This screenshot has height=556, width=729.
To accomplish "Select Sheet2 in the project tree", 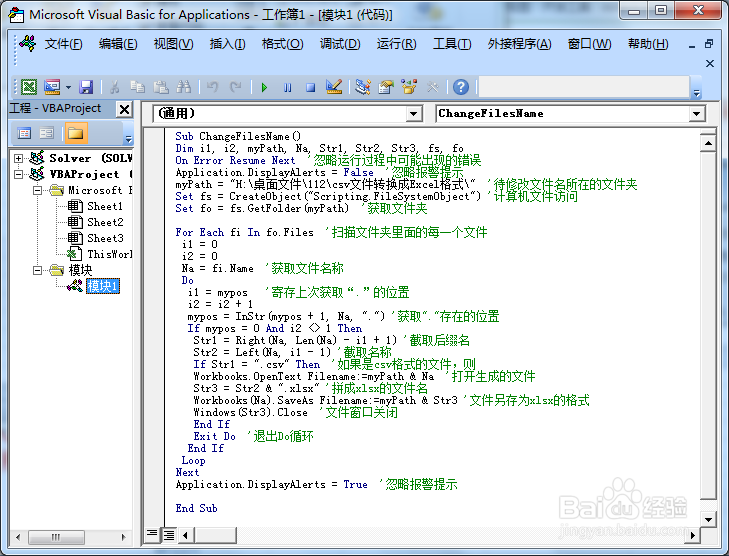I will tap(105, 222).
